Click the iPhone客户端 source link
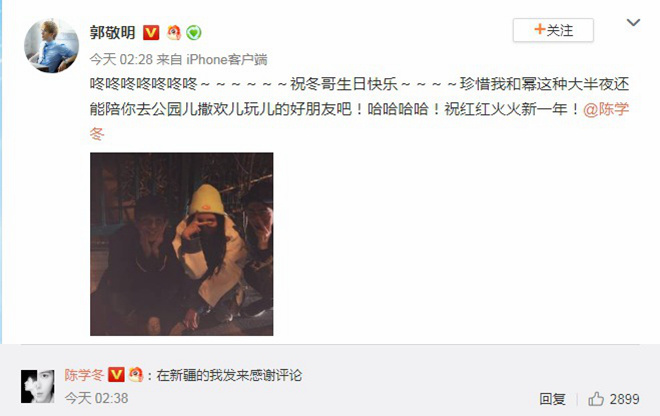The height and width of the screenshot is (416, 660). pos(227,59)
